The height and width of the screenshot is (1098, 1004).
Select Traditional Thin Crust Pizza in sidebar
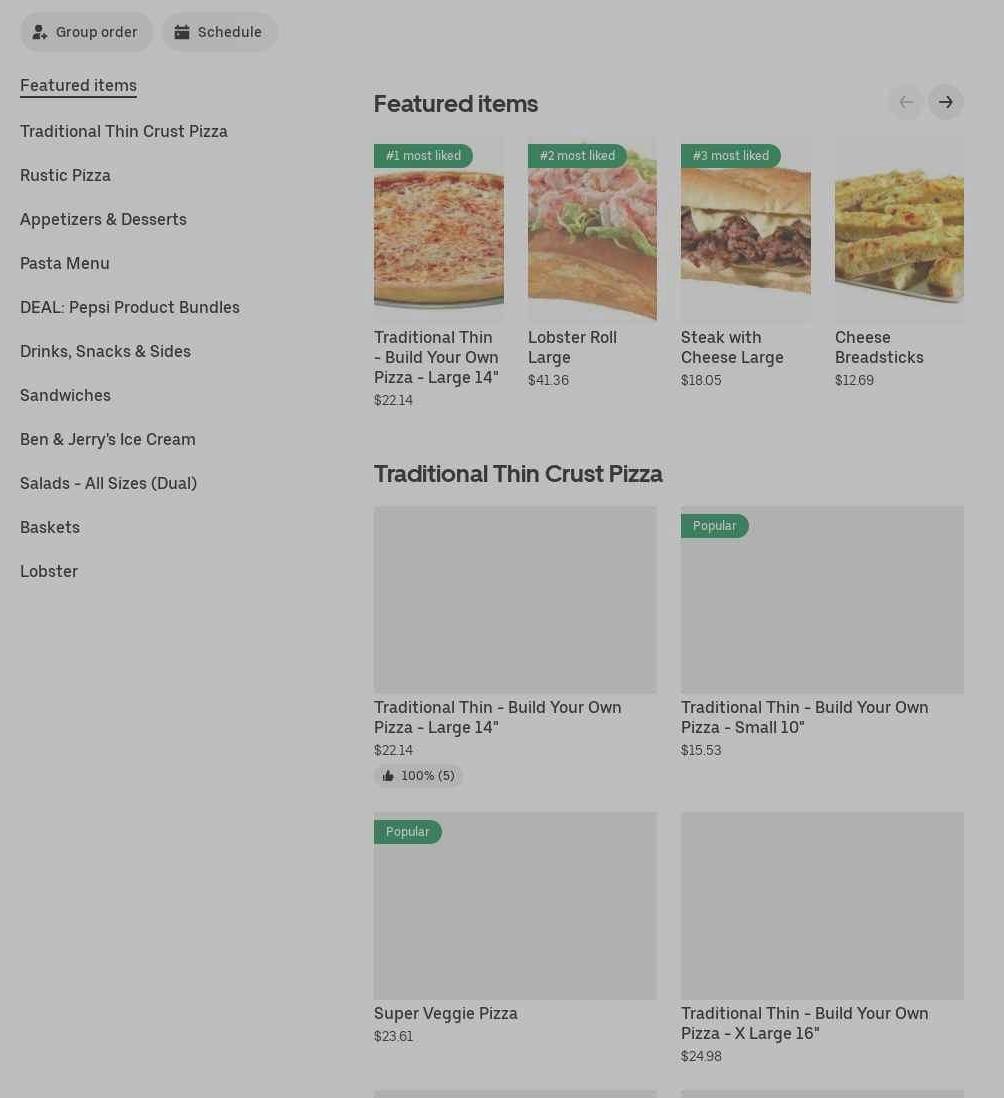(x=124, y=131)
